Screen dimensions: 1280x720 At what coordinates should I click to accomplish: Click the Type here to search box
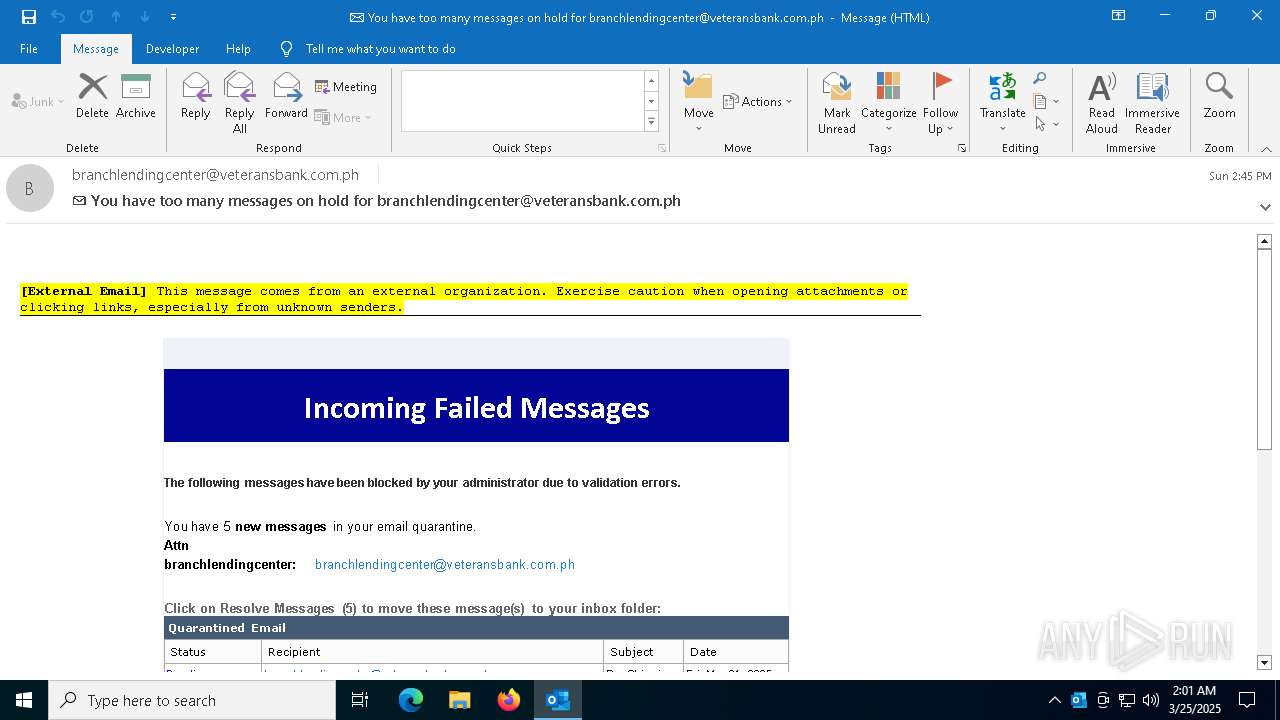point(192,700)
